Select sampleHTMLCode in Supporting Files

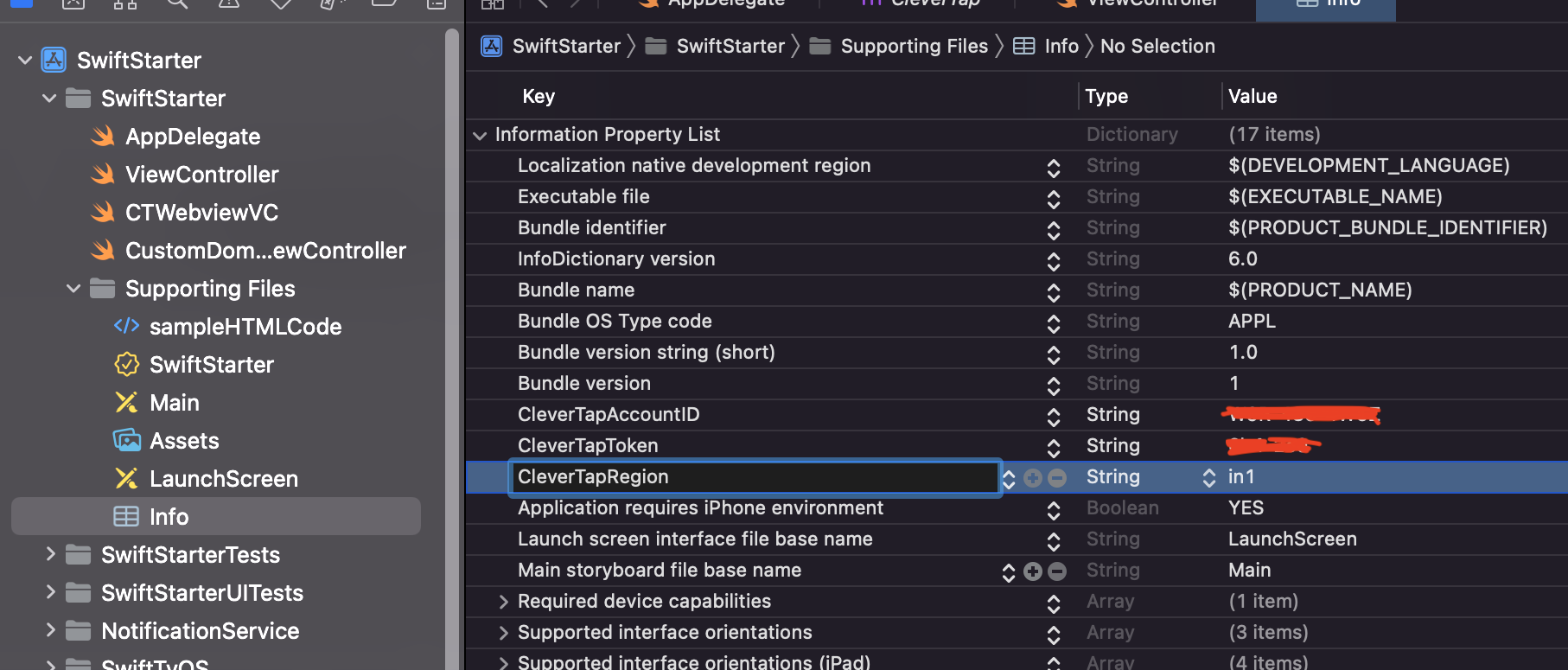click(x=245, y=326)
